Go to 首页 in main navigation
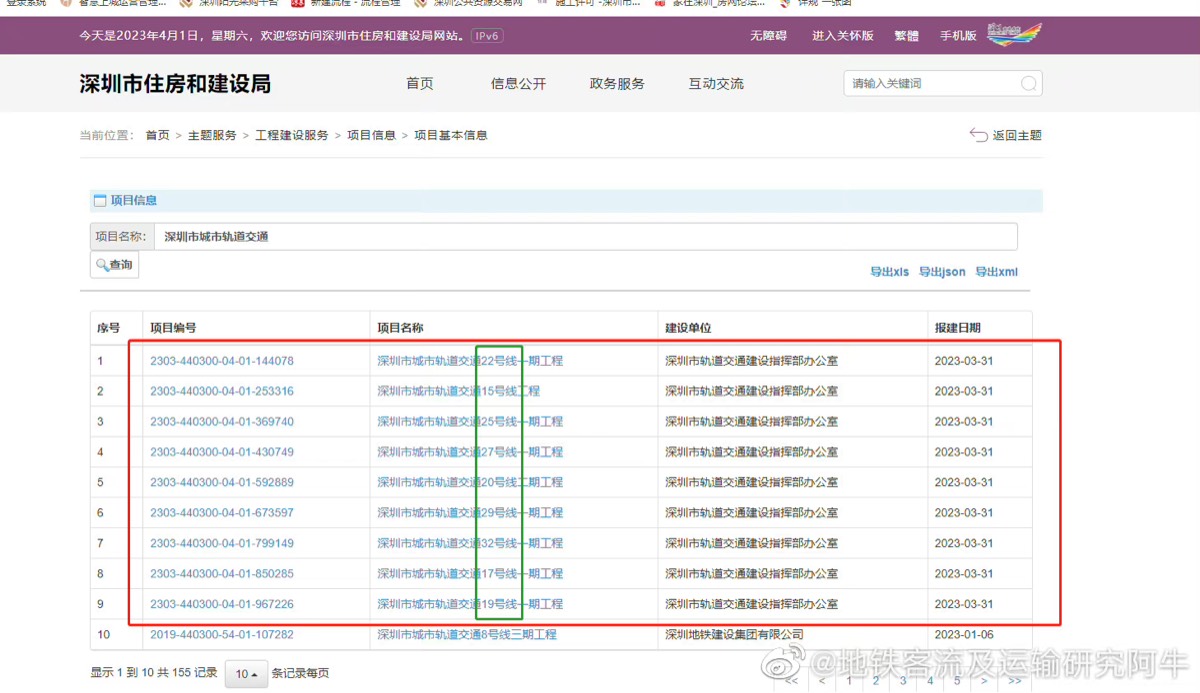Screen dimensions: 1200x693 tap(420, 84)
